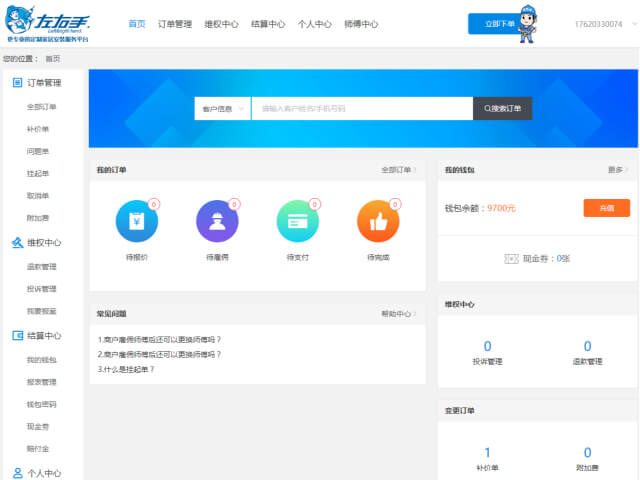Open the 待雇佣 purple worker icon

pos(217,222)
